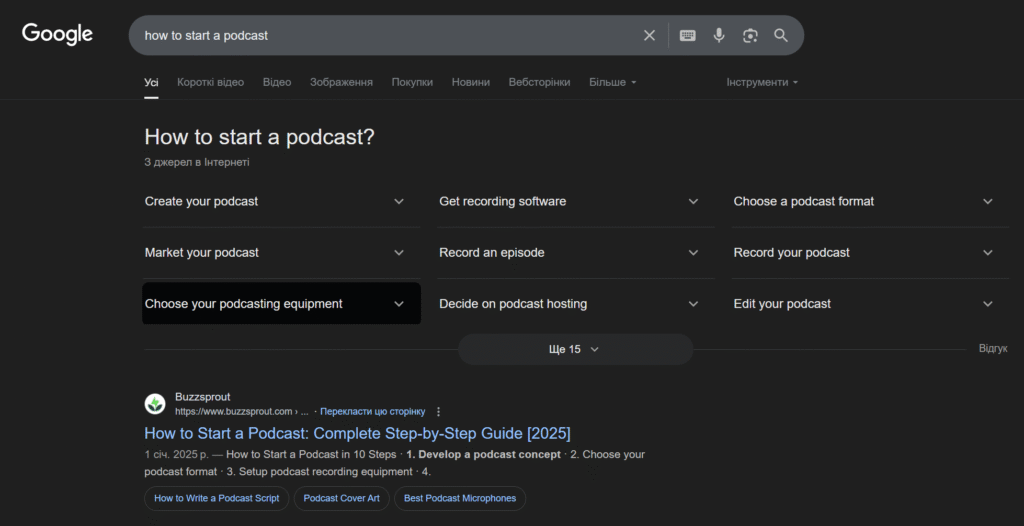1024x526 pixels.
Task: Click the 'How to start a podcast?' heading
Action: pos(259,137)
